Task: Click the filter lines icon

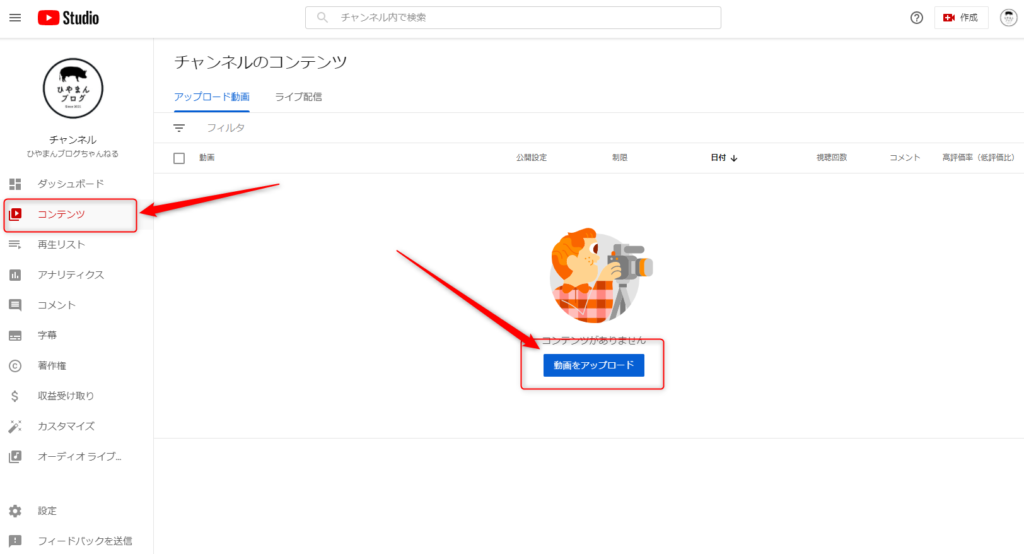Action: (x=179, y=128)
